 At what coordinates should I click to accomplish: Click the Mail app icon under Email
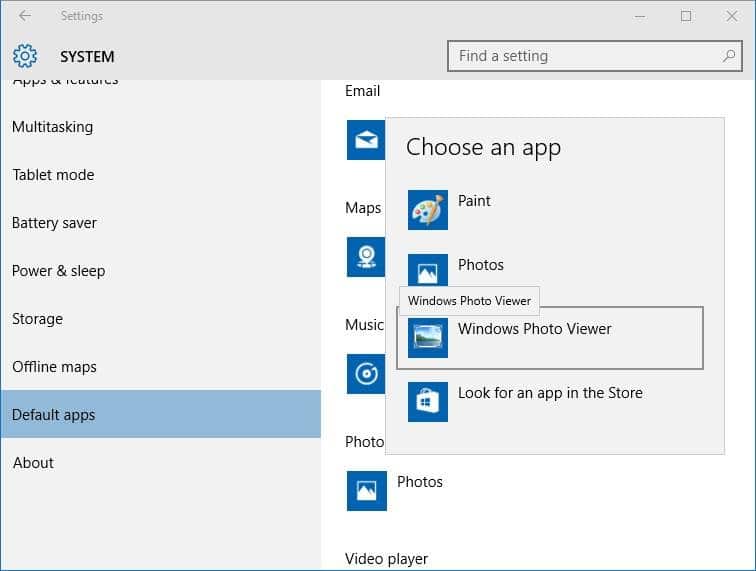(x=366, y=140)
